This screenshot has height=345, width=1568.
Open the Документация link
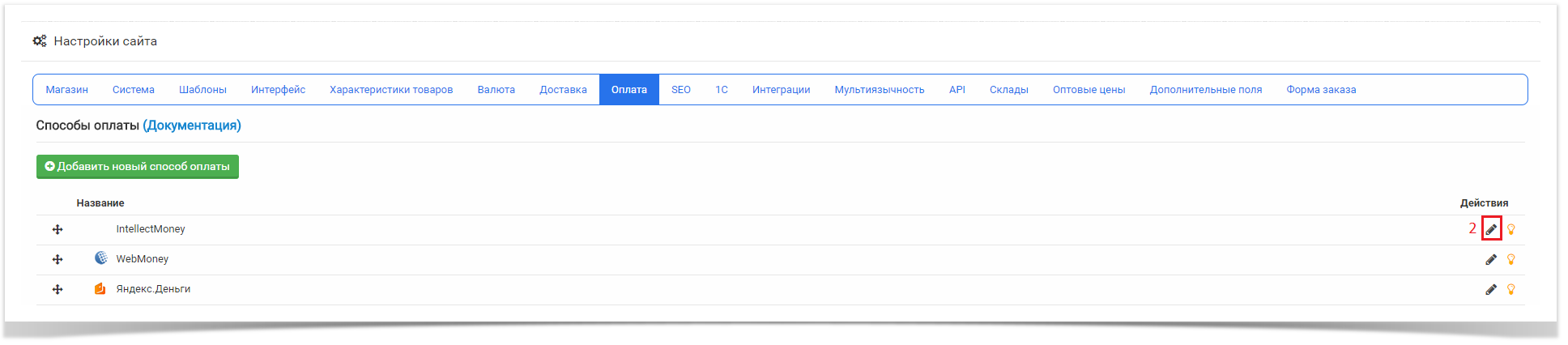coord(192,126)
